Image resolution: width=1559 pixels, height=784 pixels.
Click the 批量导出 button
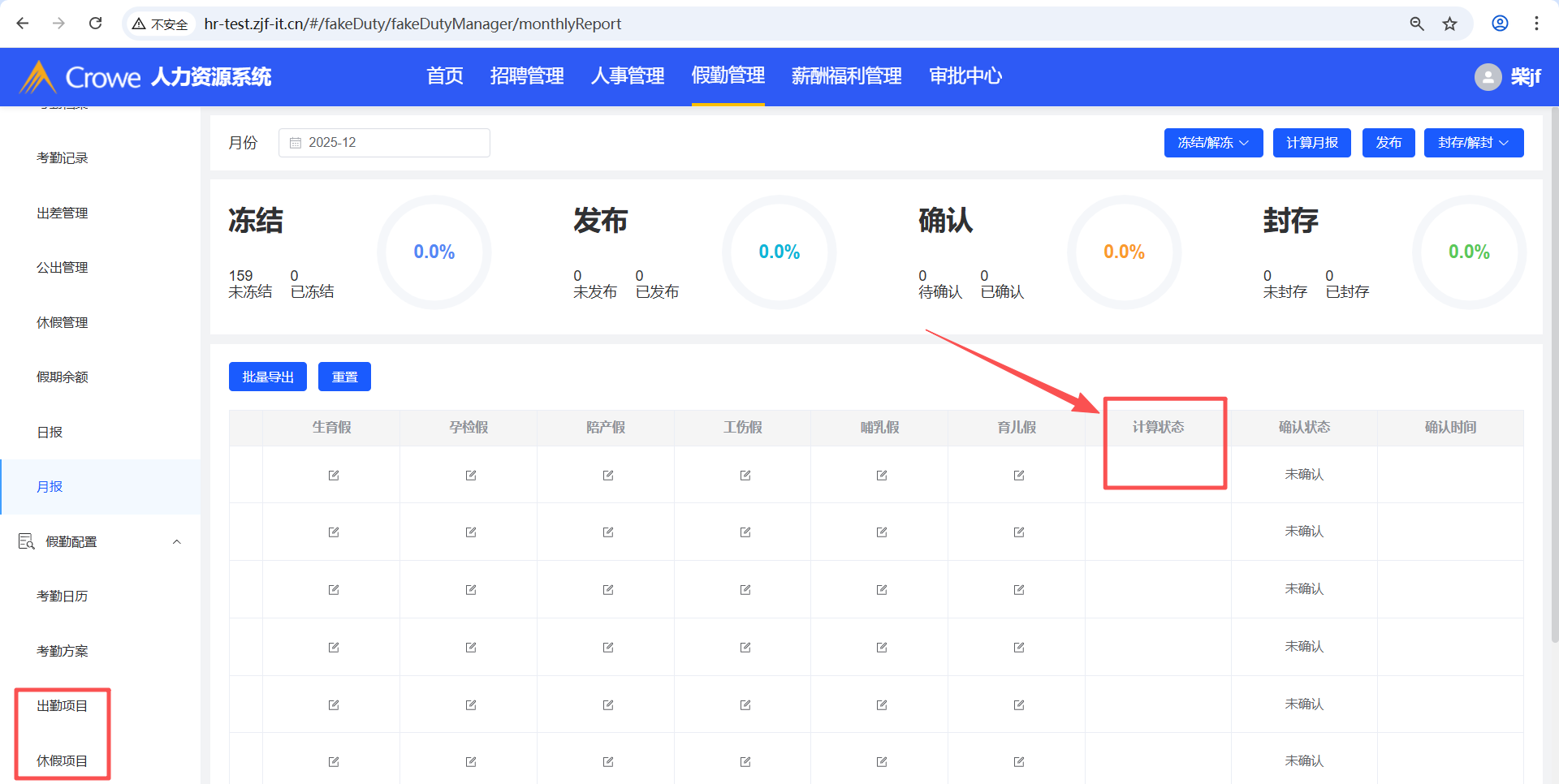pos(267,377)
